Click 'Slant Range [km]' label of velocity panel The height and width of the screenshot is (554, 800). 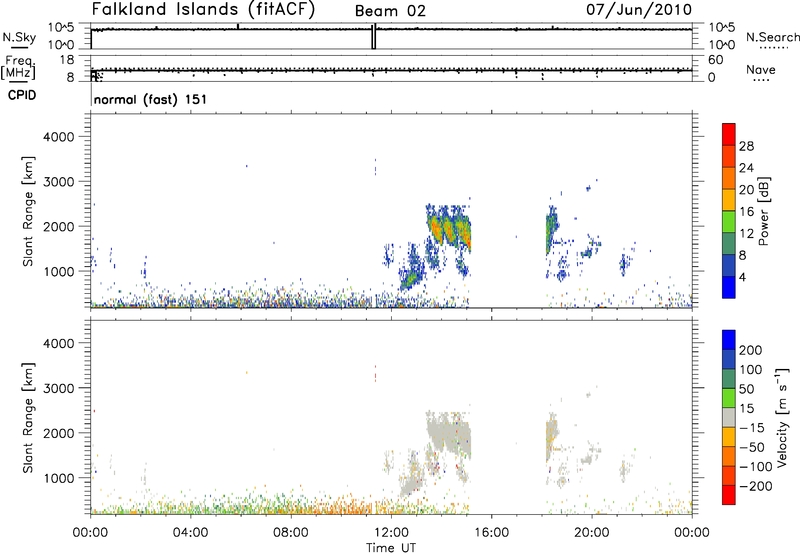point(28,417)
